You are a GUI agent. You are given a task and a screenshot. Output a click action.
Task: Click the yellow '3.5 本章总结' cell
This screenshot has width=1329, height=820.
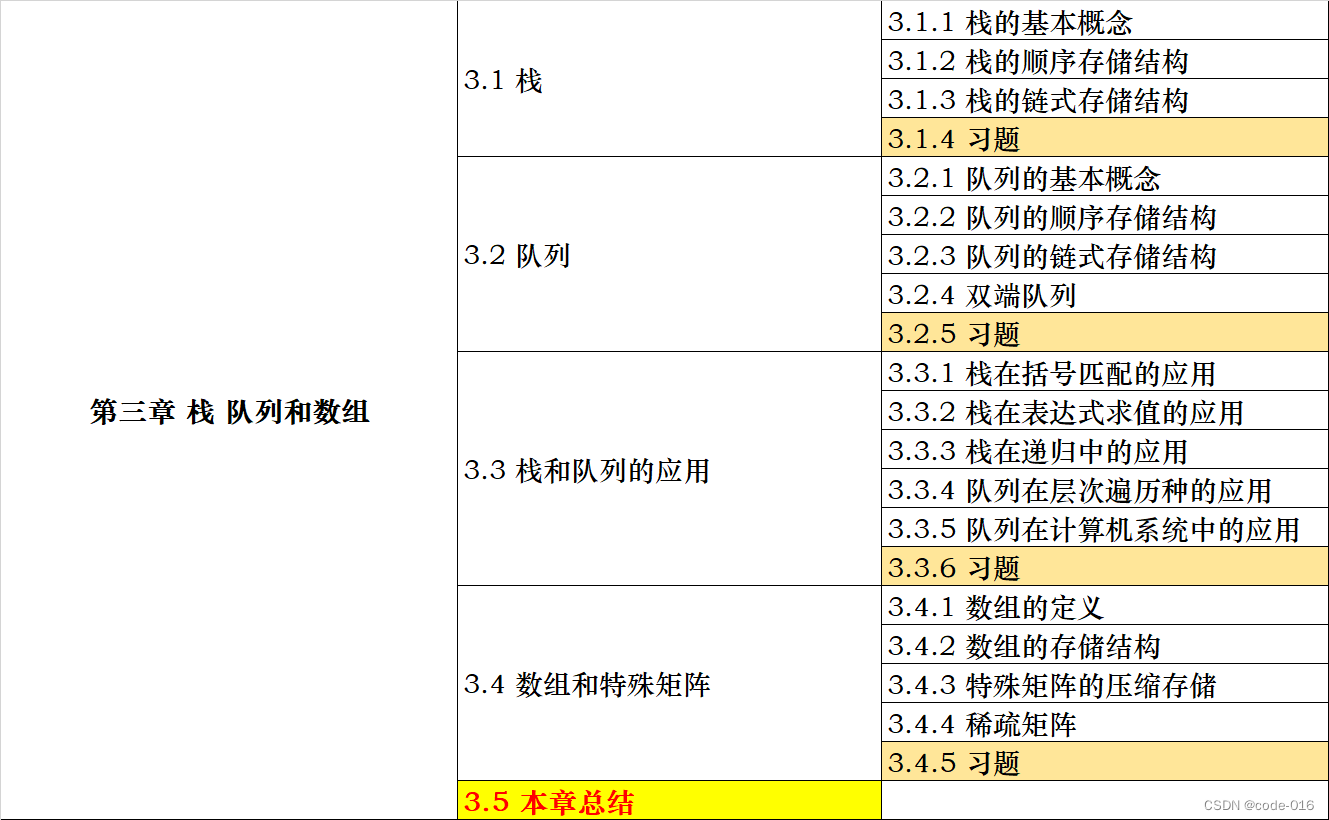coord(669,801)
